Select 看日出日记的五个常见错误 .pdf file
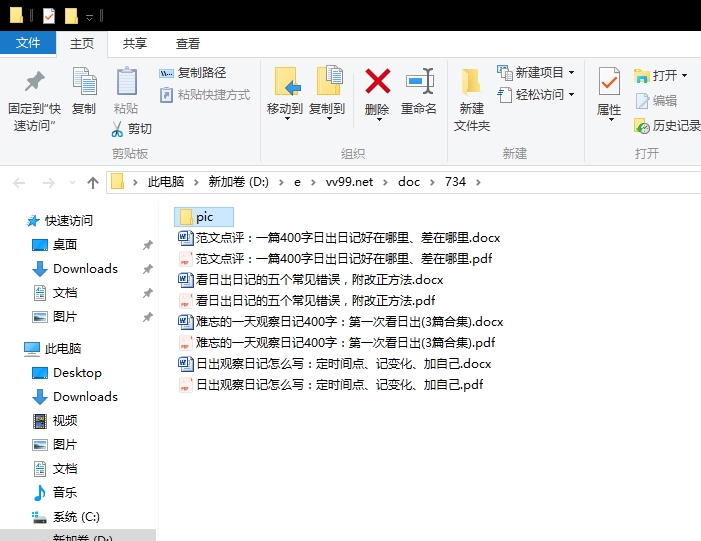701x541 pixels. pyautogui.click(x=307, y=300)
